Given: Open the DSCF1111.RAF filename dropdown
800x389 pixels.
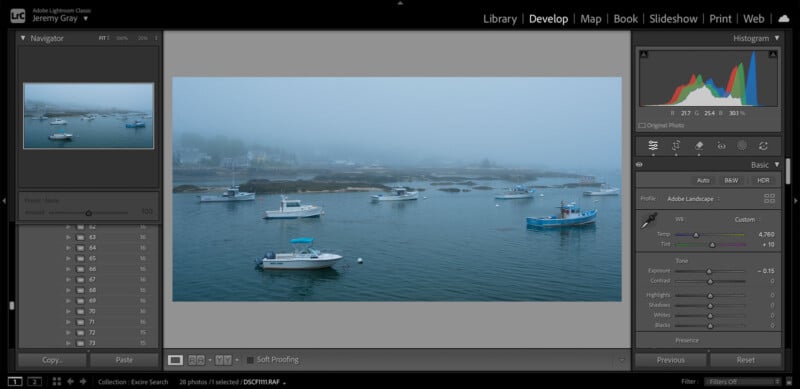Looking at the screenshot, I should pos(264,381).
